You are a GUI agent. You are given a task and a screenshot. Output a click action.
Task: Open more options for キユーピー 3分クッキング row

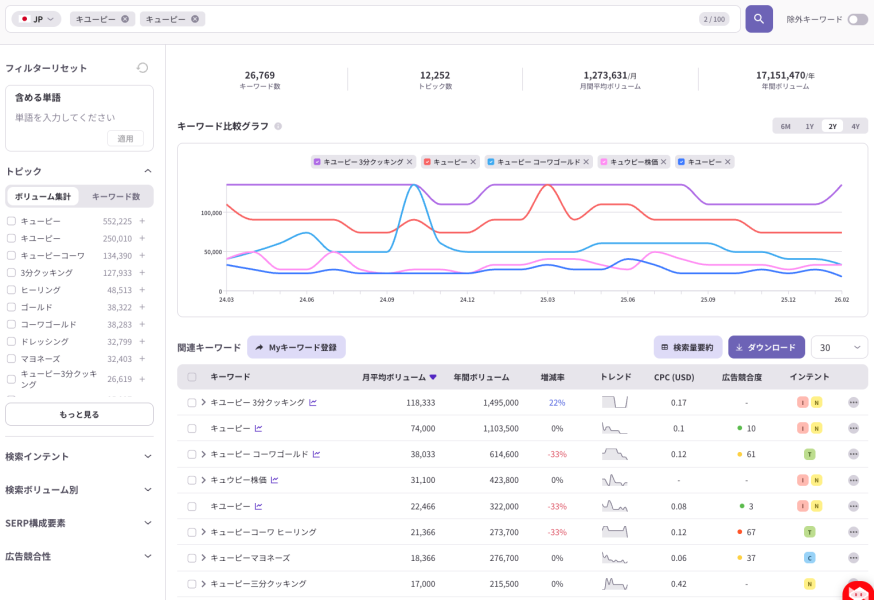(x=853, y=402)
